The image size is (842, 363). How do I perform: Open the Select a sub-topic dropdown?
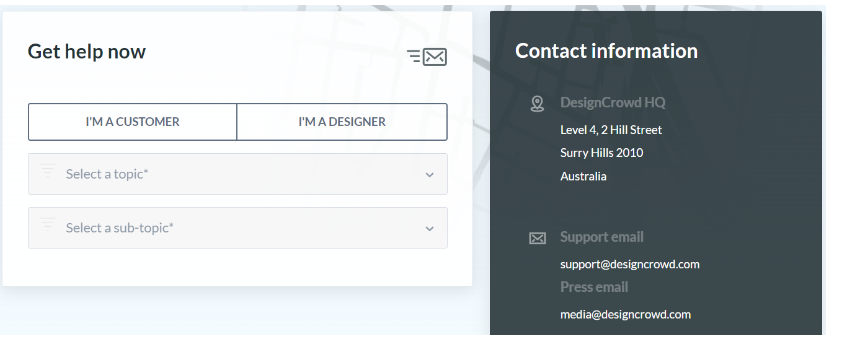[238, 228]
